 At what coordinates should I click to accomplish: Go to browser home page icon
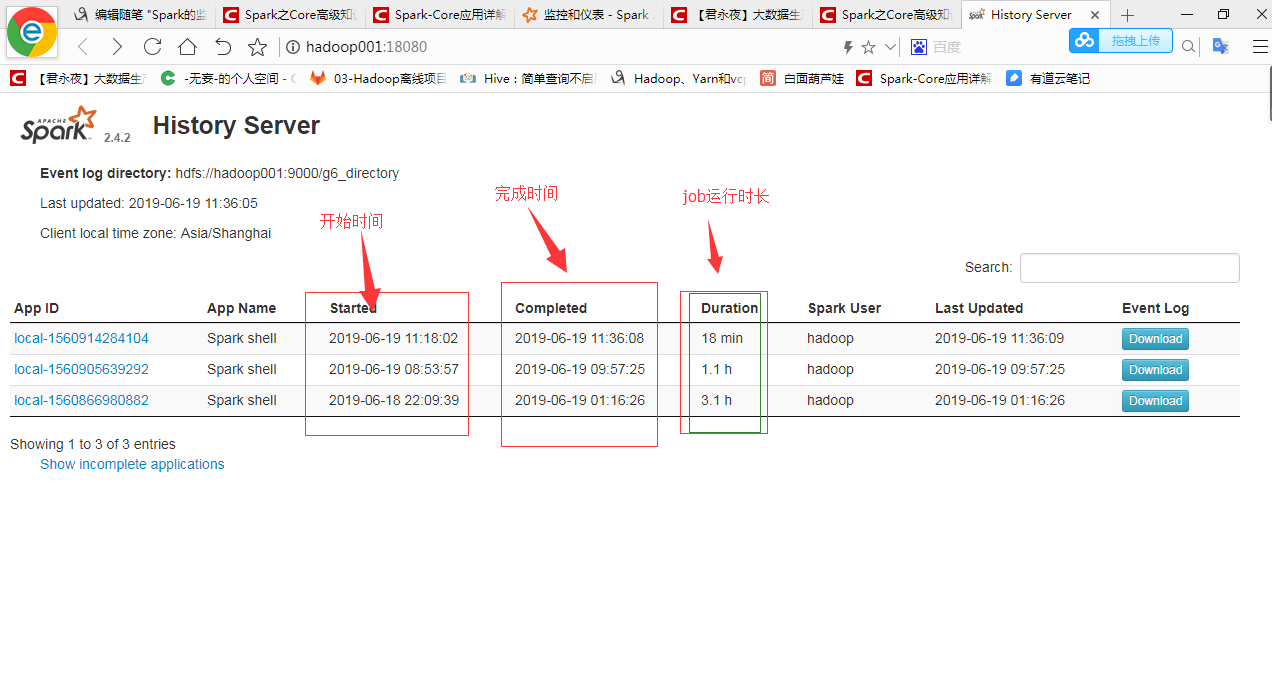[x=187, y=47]
